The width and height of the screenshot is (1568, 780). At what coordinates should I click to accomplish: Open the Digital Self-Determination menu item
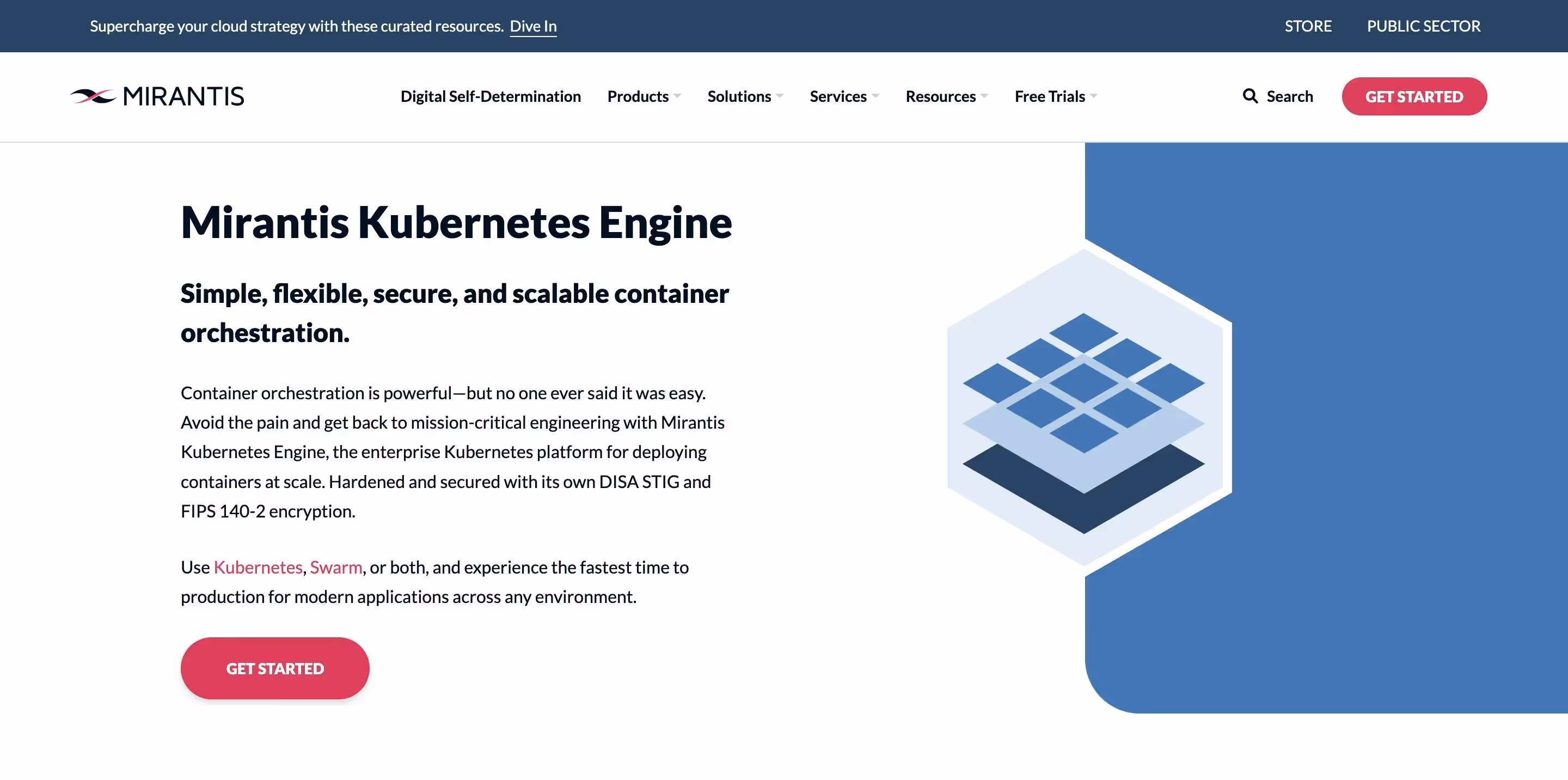tap(491, 96)
